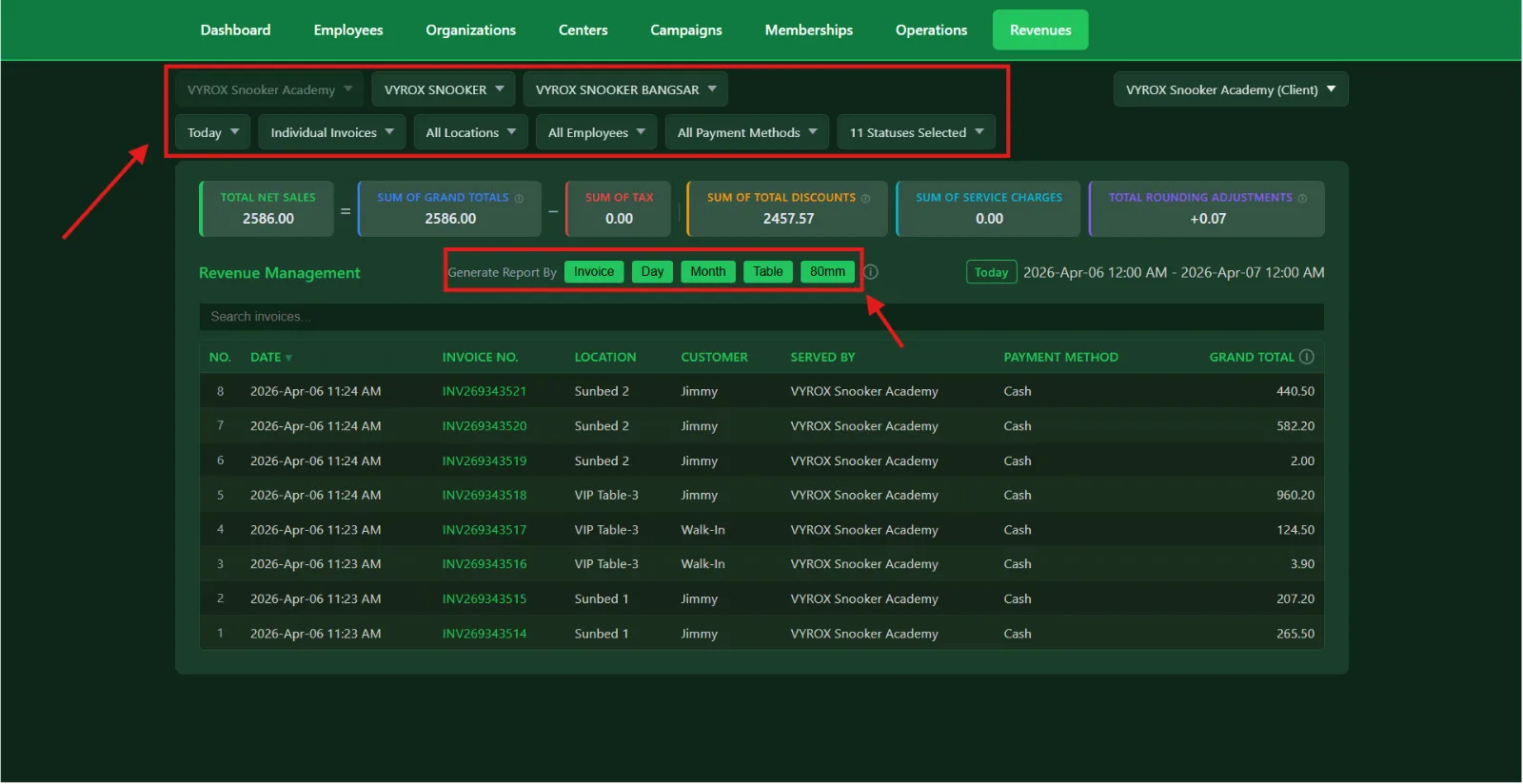Click the sort arrow beside the Date column

coord(288,358)
